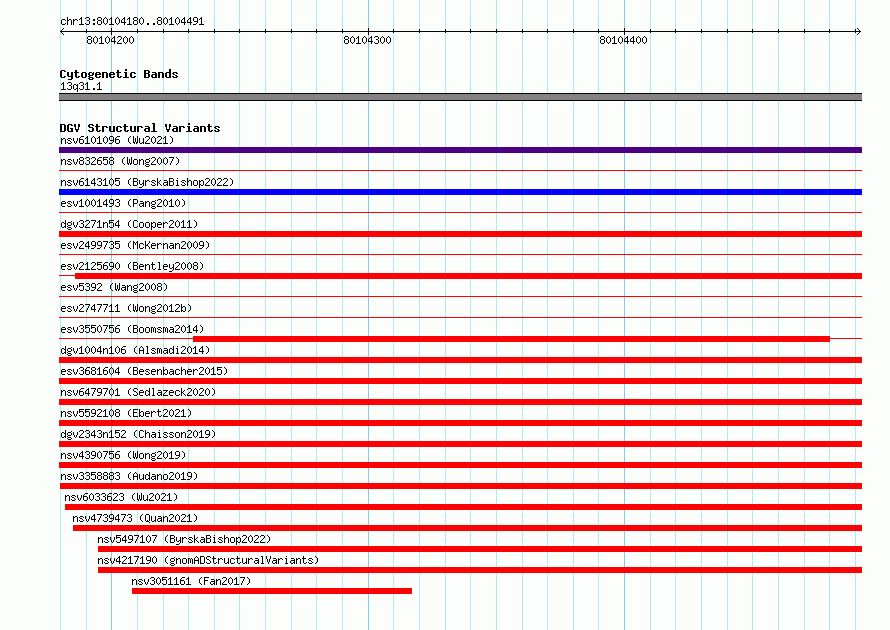Open variant nsv5497107 (ByrskaBishop2022)
The image size is (890, 630).
coord(184,539)
